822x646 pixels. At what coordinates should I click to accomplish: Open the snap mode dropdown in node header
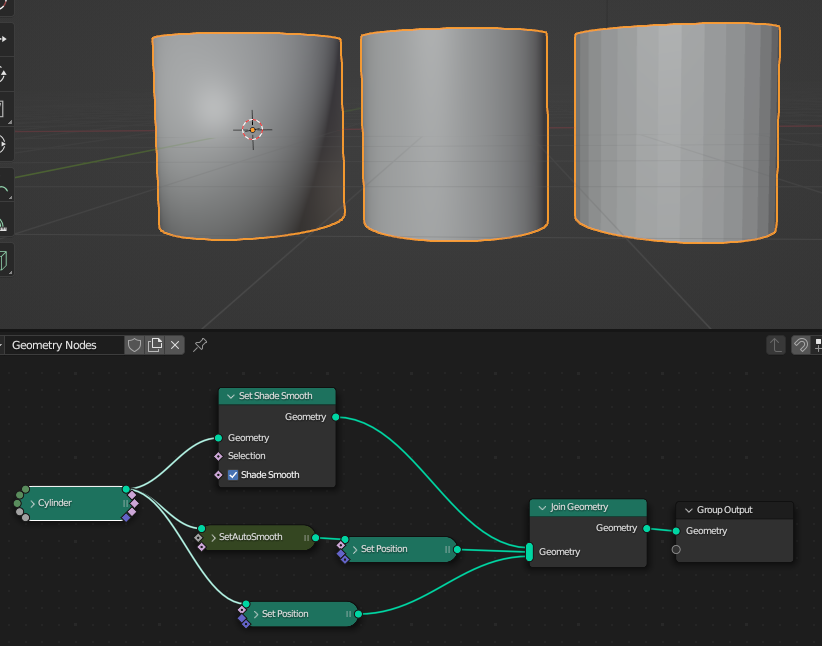pyautogui.click(x=818, y=344)
